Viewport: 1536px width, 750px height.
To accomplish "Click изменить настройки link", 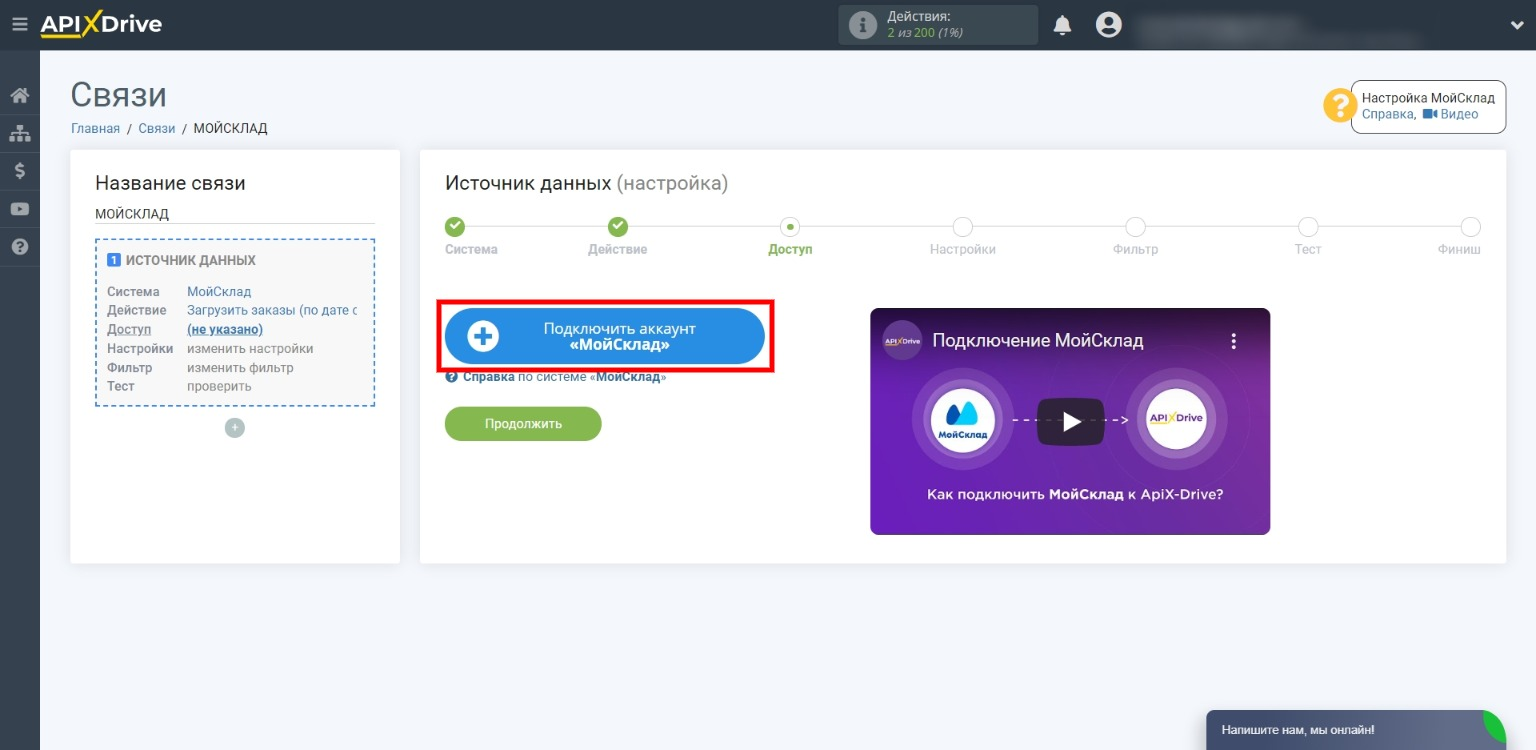I will (x=250, y=349).
